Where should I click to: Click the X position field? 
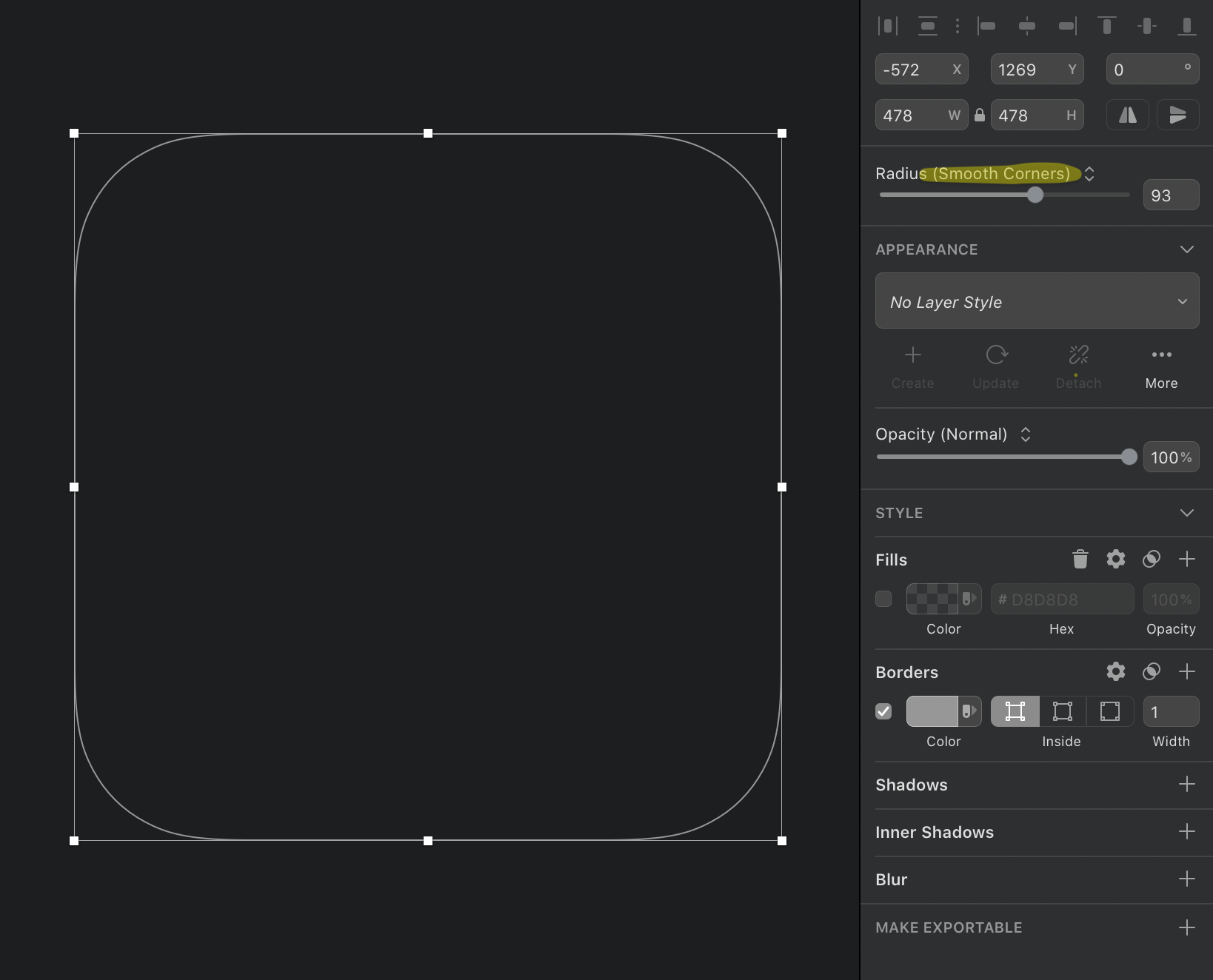[922, 70]
